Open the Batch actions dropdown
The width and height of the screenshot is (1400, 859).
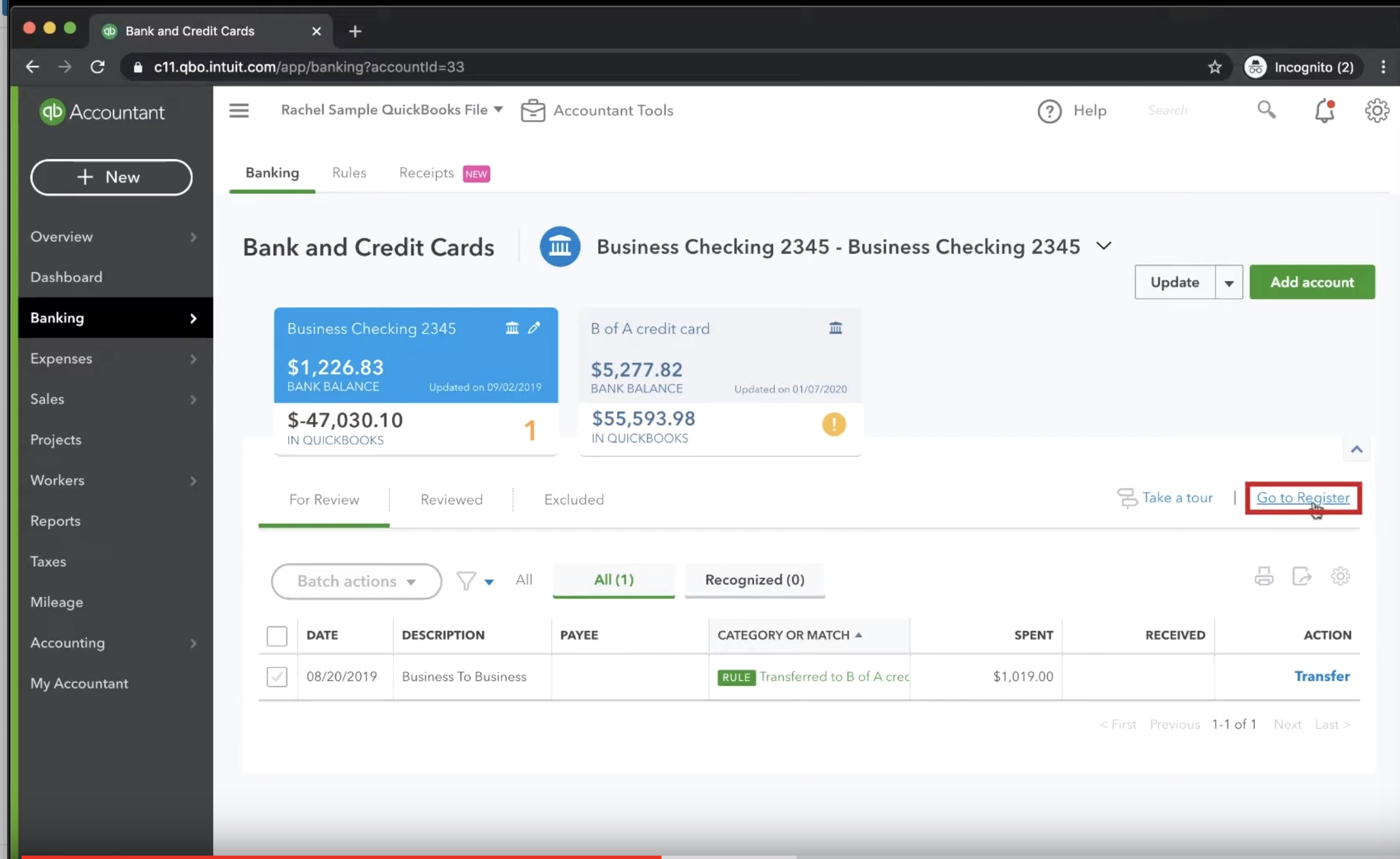click(x=356, y=580)
